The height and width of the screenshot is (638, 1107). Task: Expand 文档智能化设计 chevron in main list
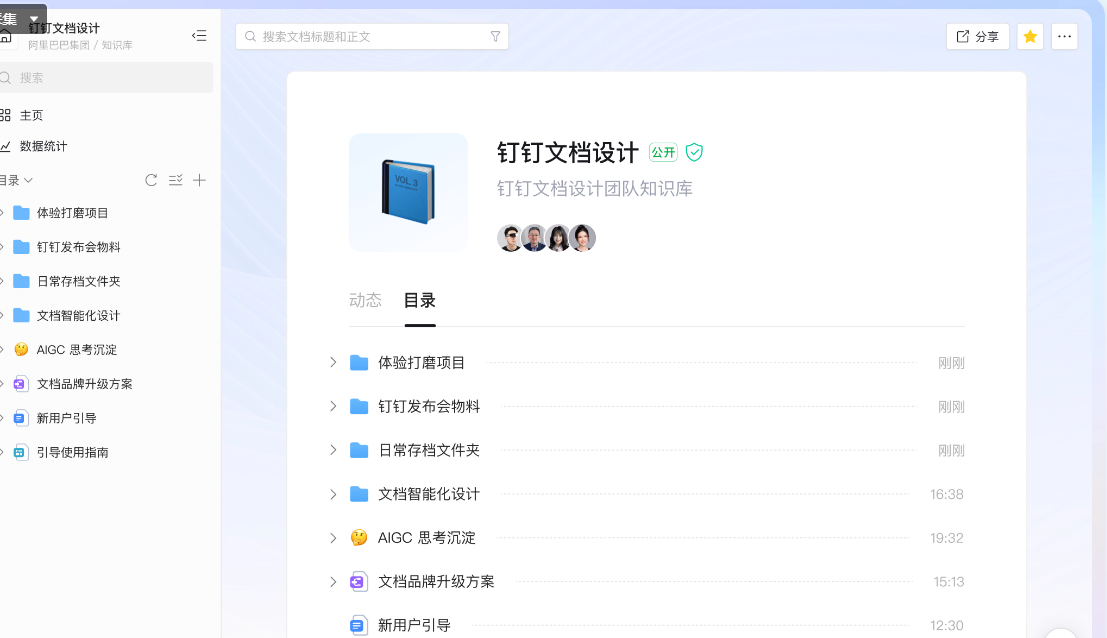point(333,494)
